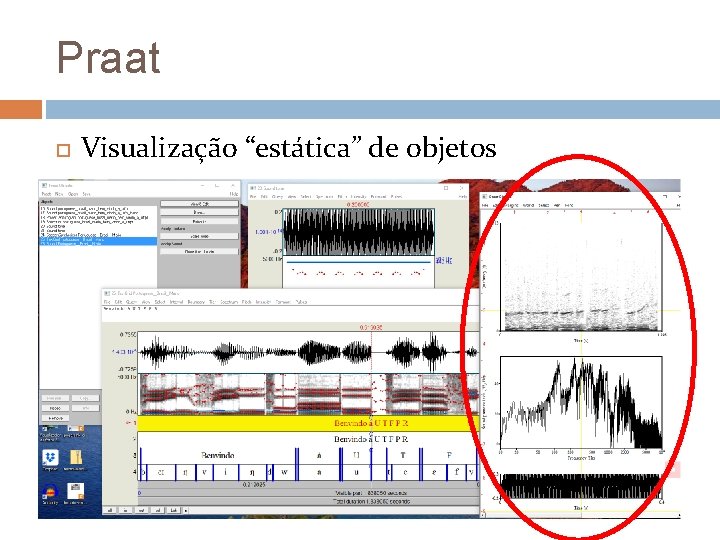The height and width of the screenshot is (540, 720).
Task: Click the drawn spectrogram in Picture window
Action: [581, 276]
